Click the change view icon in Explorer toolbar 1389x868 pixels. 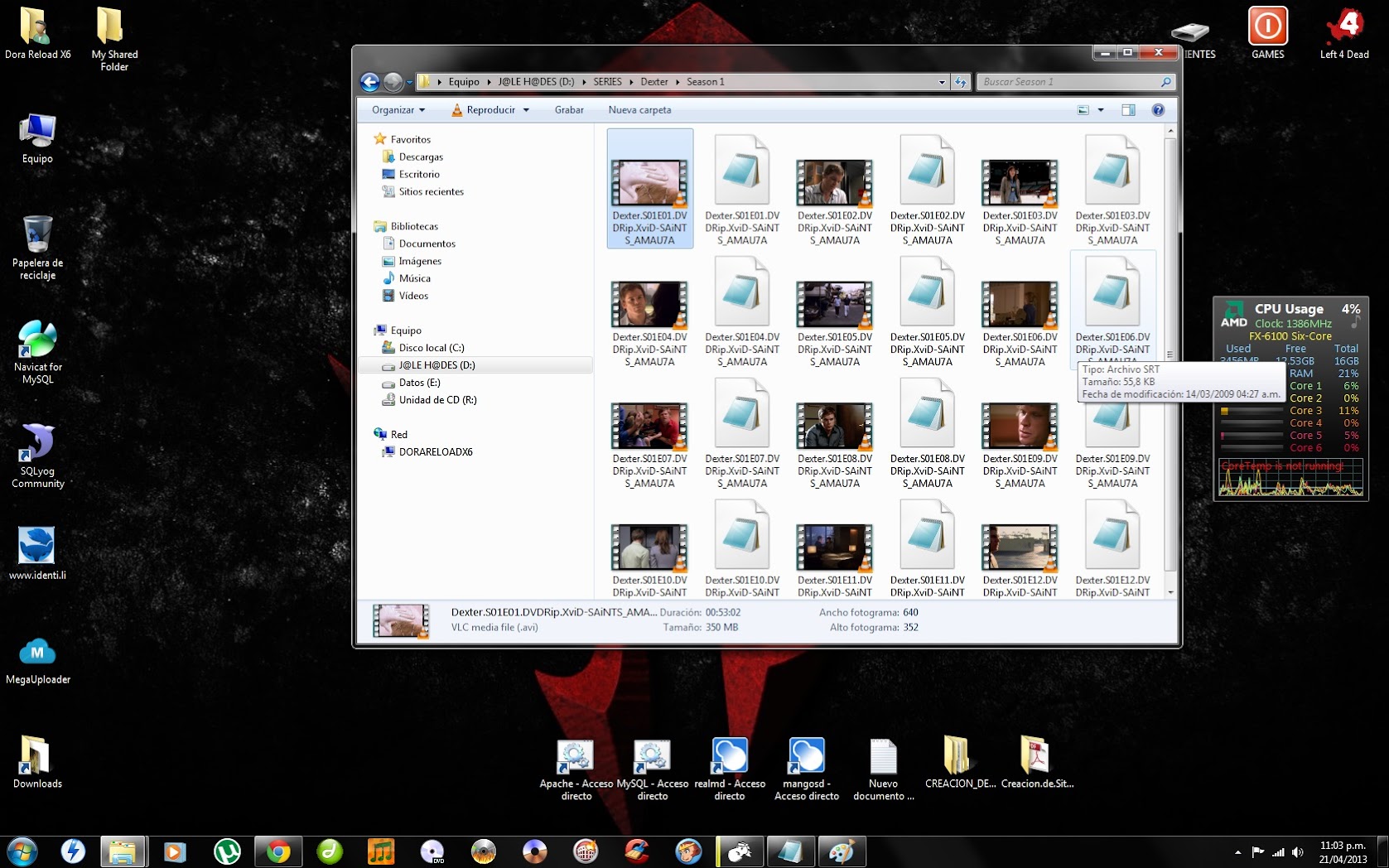pyautogui.click(x=1083, y=110)
